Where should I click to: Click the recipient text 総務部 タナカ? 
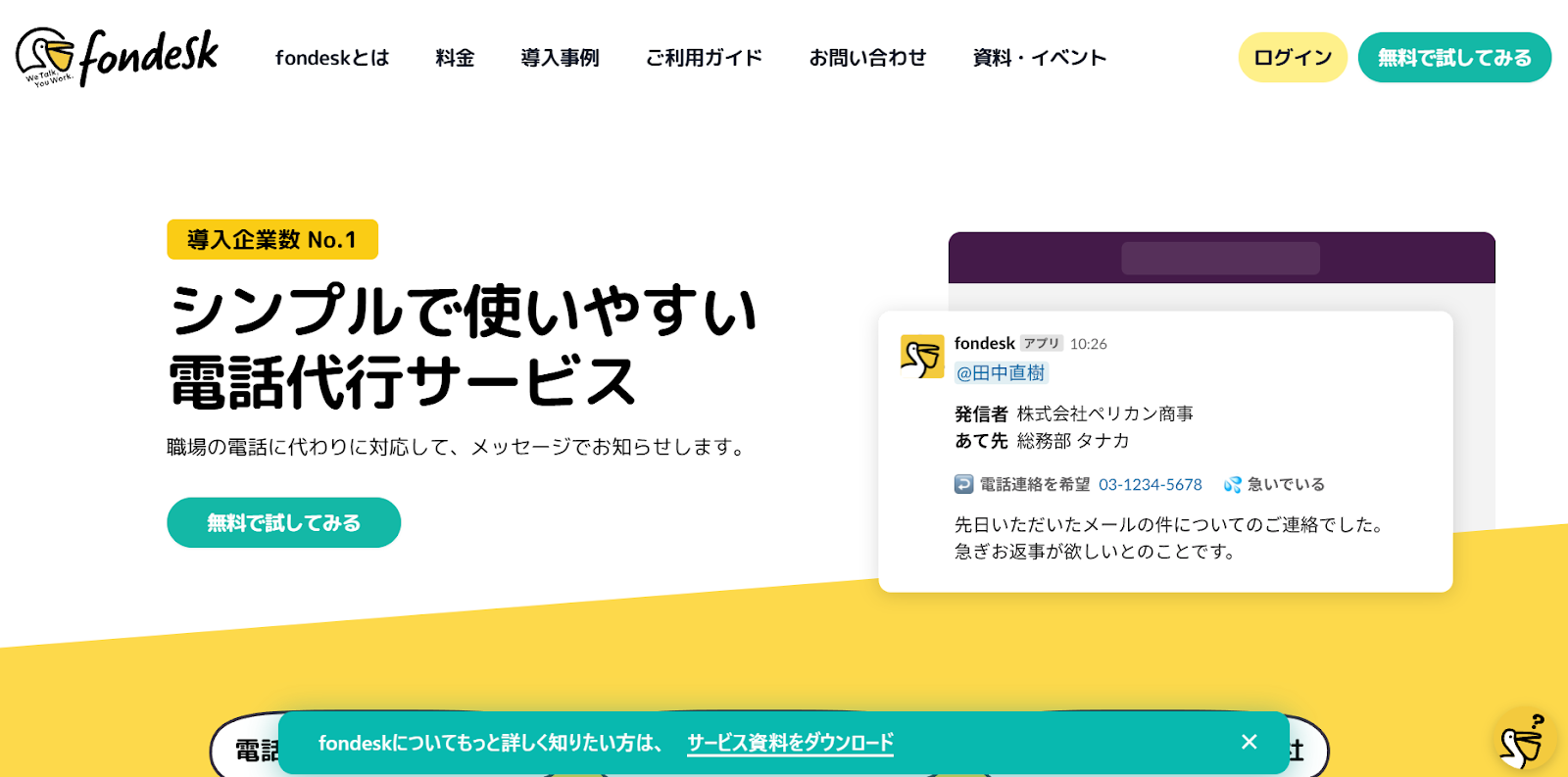1073,441
